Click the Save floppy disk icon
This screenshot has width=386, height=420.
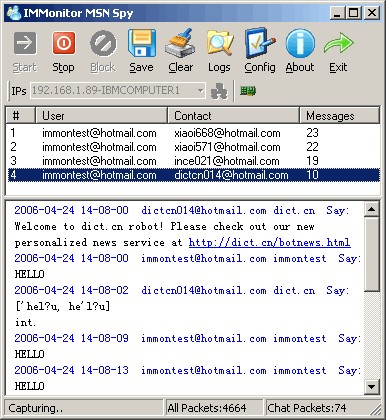pyautogui.click(x=142, y=43)
